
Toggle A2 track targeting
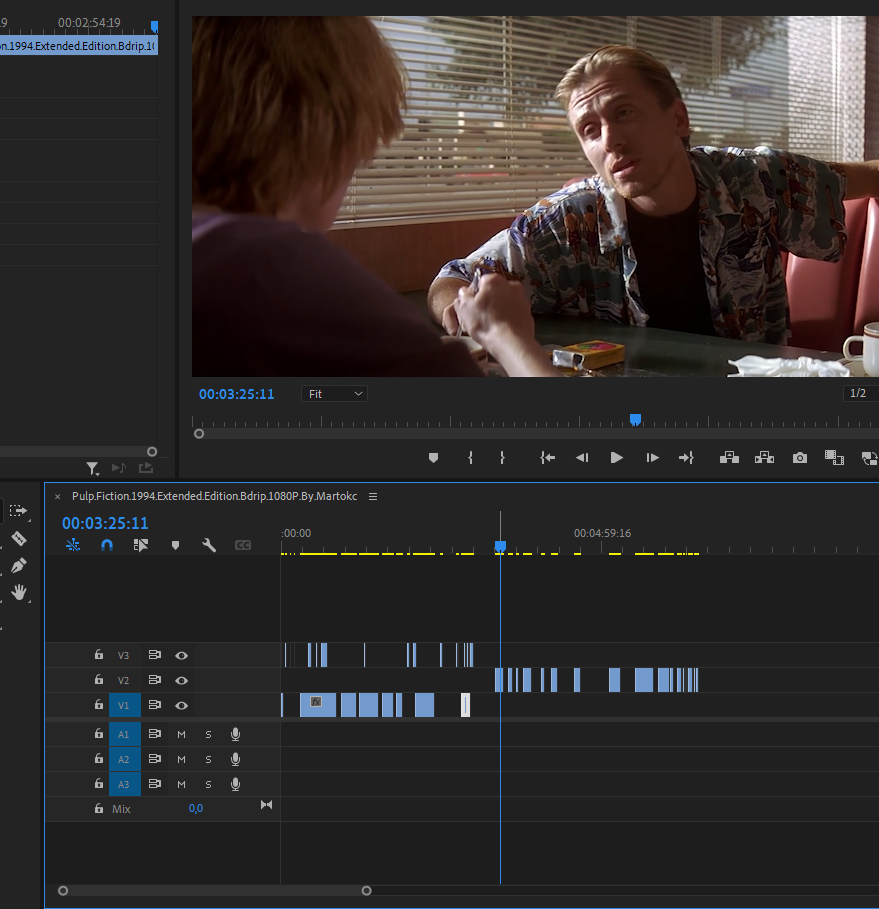[x=125, y=759]
